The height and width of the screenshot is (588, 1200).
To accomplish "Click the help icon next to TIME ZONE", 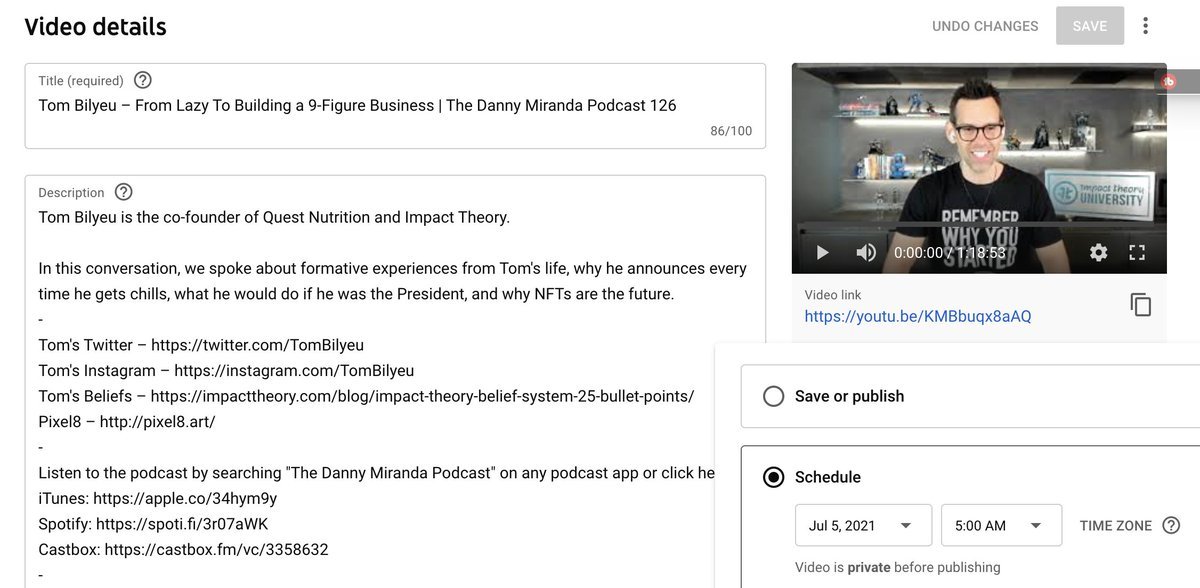I will (1171, 525).
